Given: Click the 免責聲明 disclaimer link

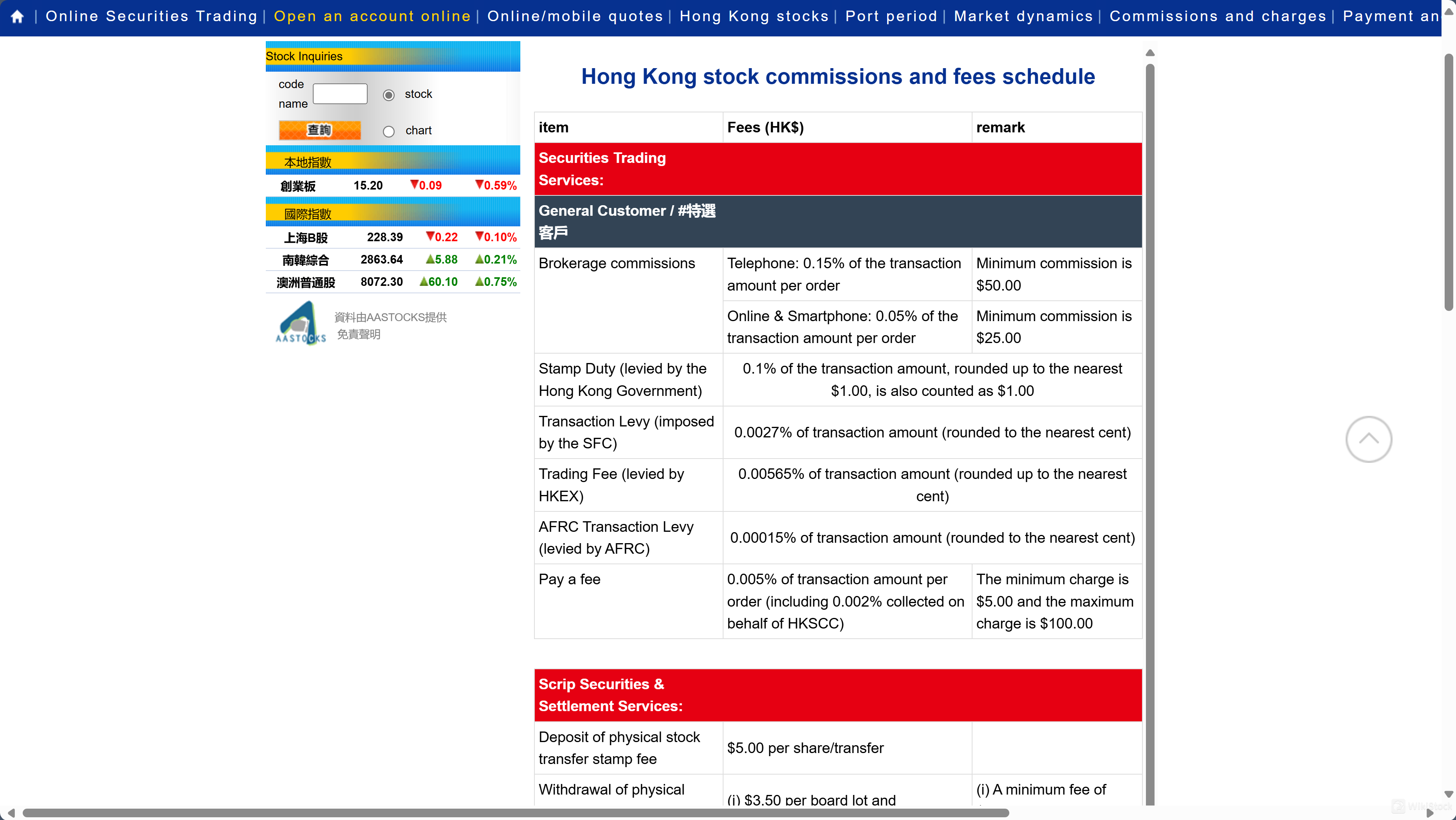Looking at the screenshot, I should coord(358,334).
